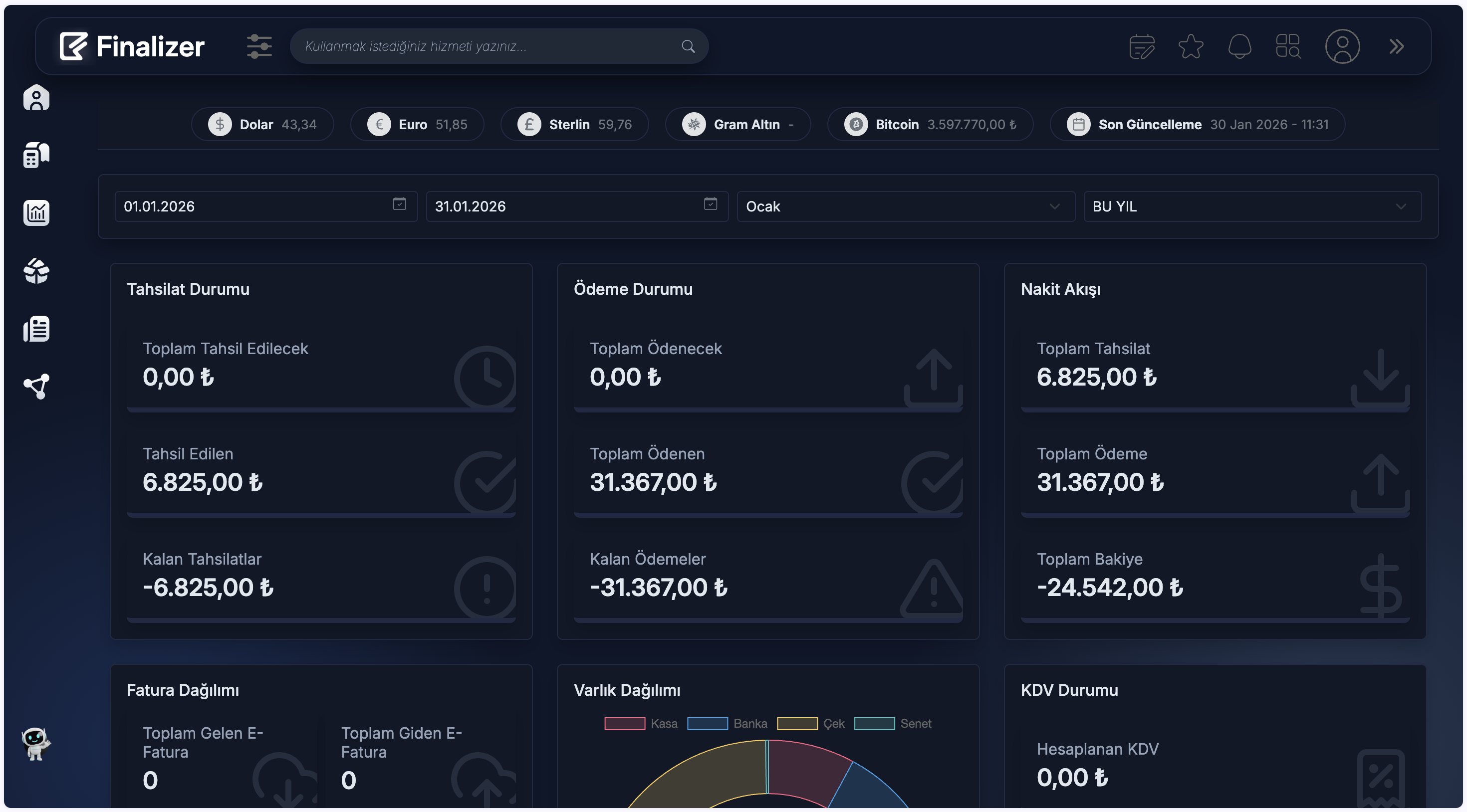Click the filter sliders icon beside the logo

[x=259, y=47]
